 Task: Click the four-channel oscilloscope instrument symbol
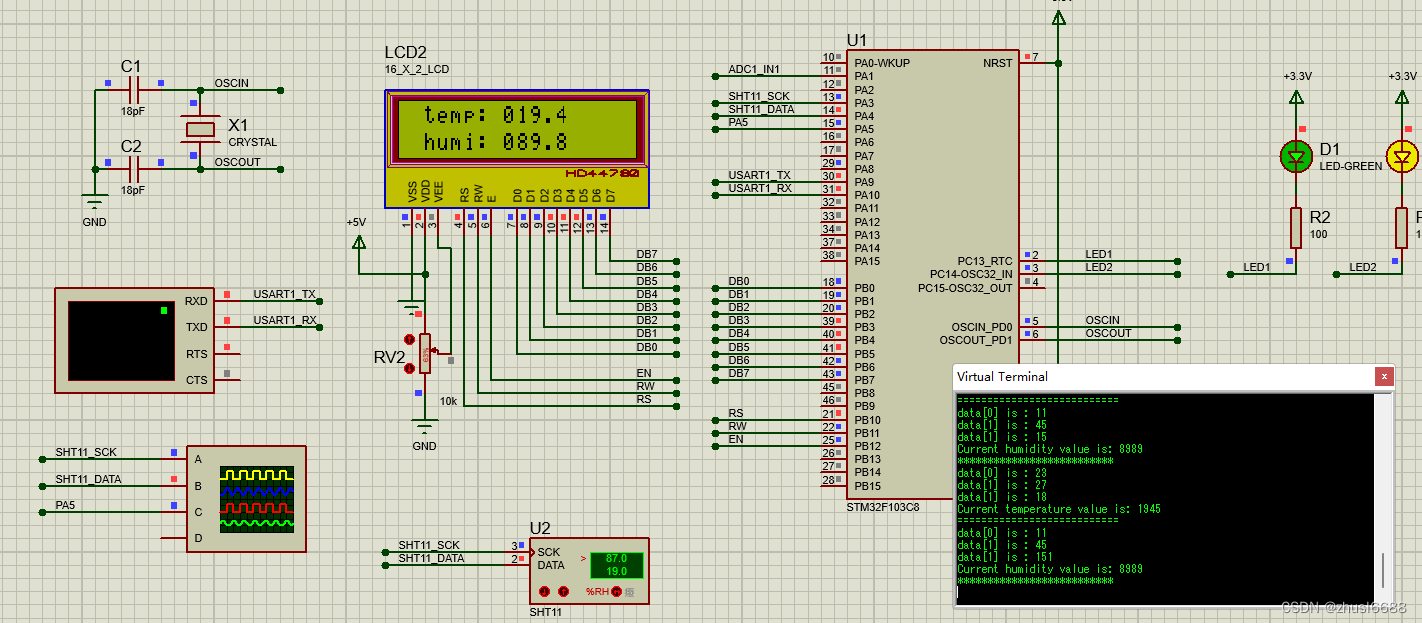[247, 496]
